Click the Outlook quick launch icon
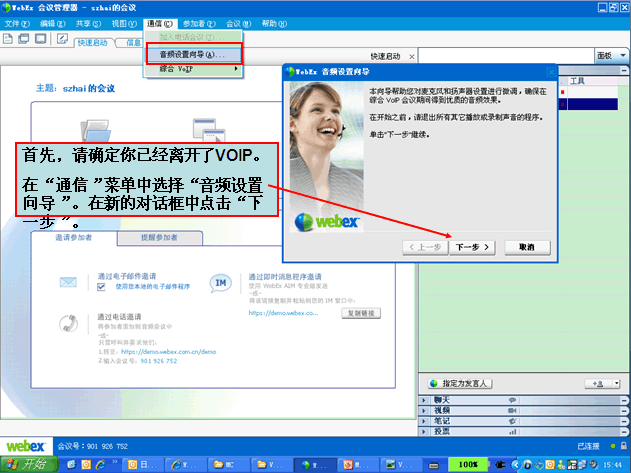Viewport: 631px width, 473px height. 86,465
